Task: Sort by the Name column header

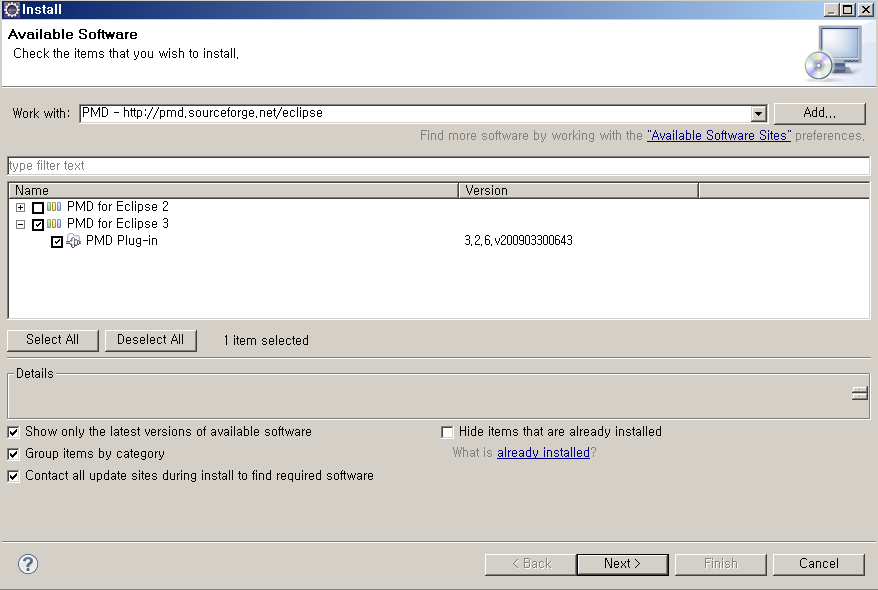Action: coord(232,190)
